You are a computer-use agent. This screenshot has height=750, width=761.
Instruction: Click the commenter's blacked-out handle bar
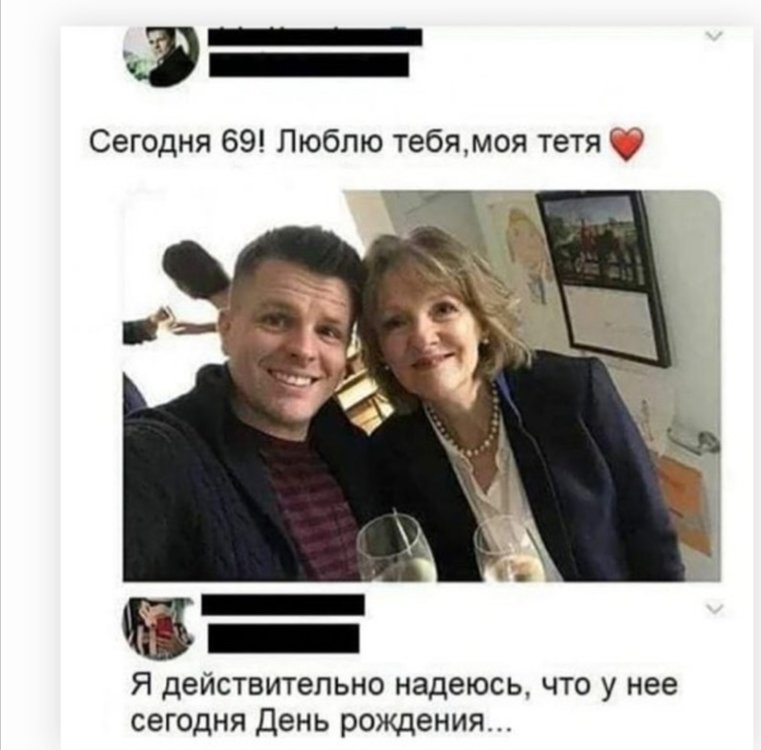[x=284, y=638]
